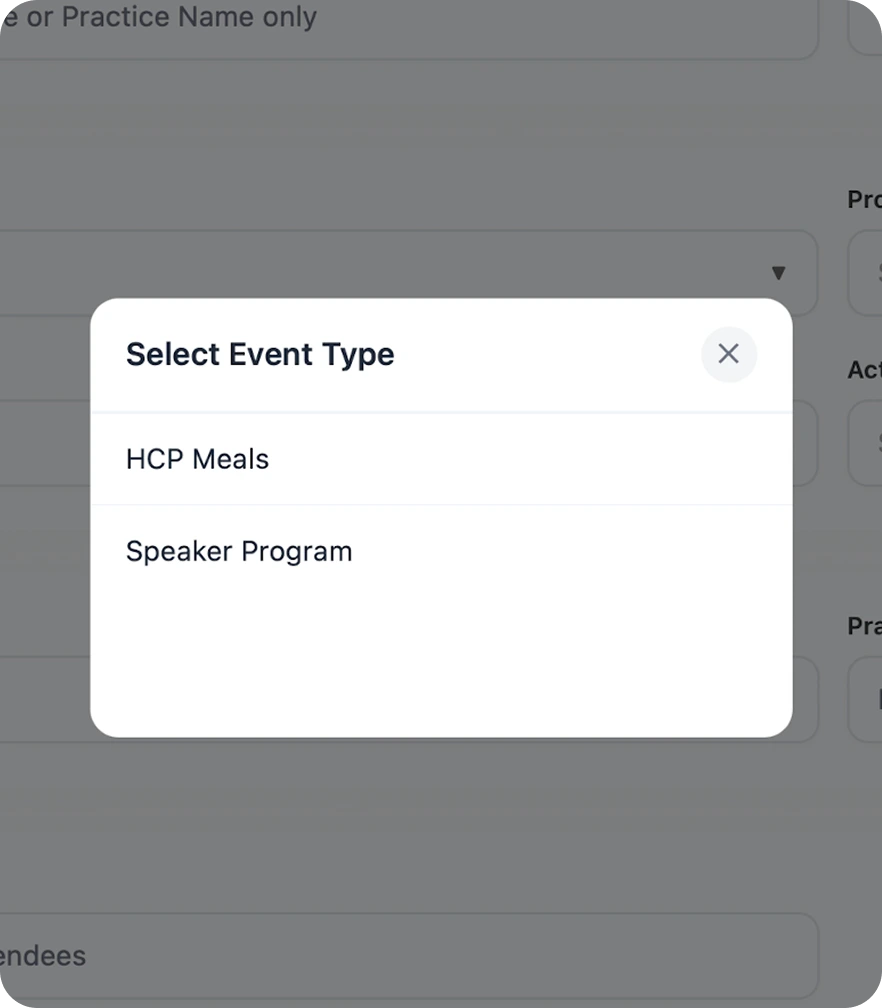Click the Pro label on right edge
The image size is (882, 1008).
pyautogui.click(x=865, y=199)
